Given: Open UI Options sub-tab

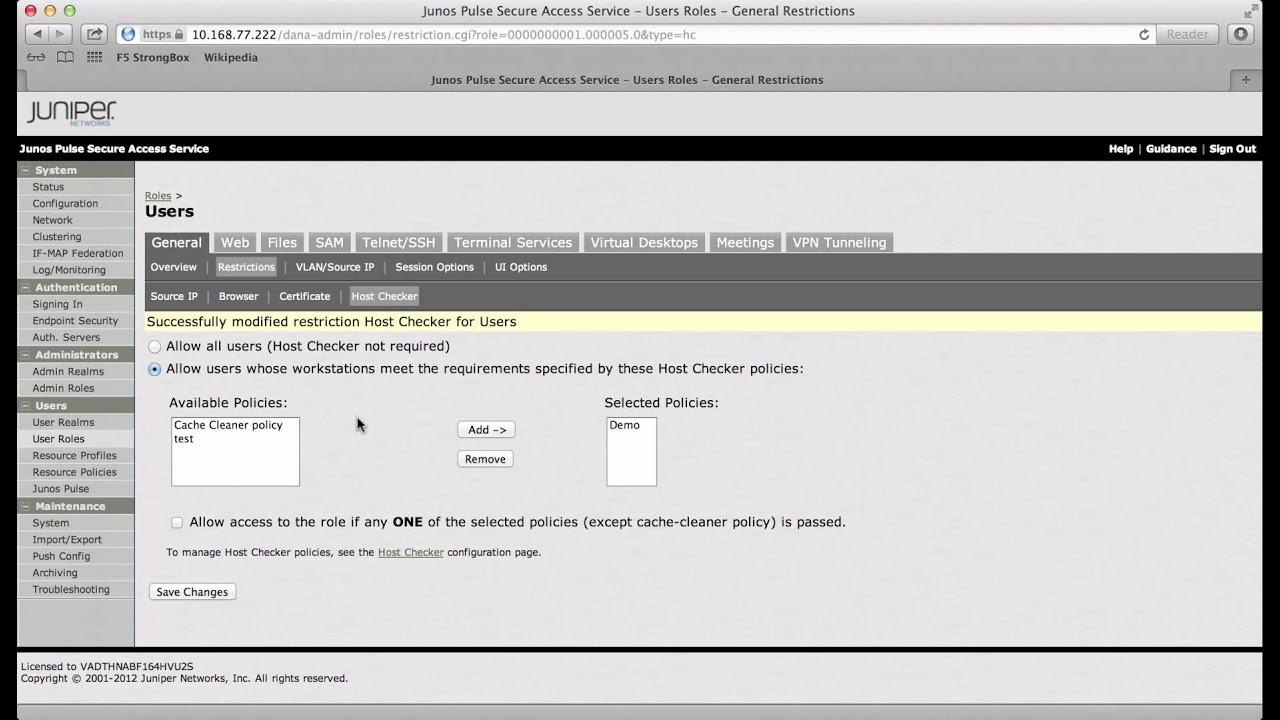Looking at the screenshot, I should (x=521, y=267).
